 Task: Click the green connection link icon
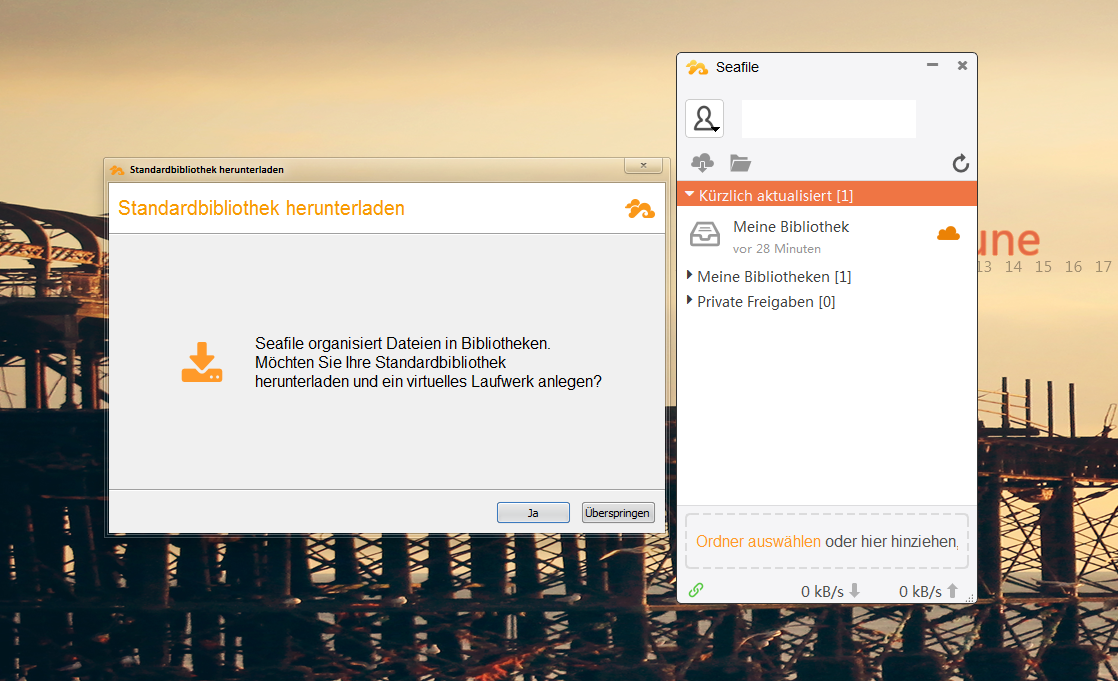(x=696, y=590)
